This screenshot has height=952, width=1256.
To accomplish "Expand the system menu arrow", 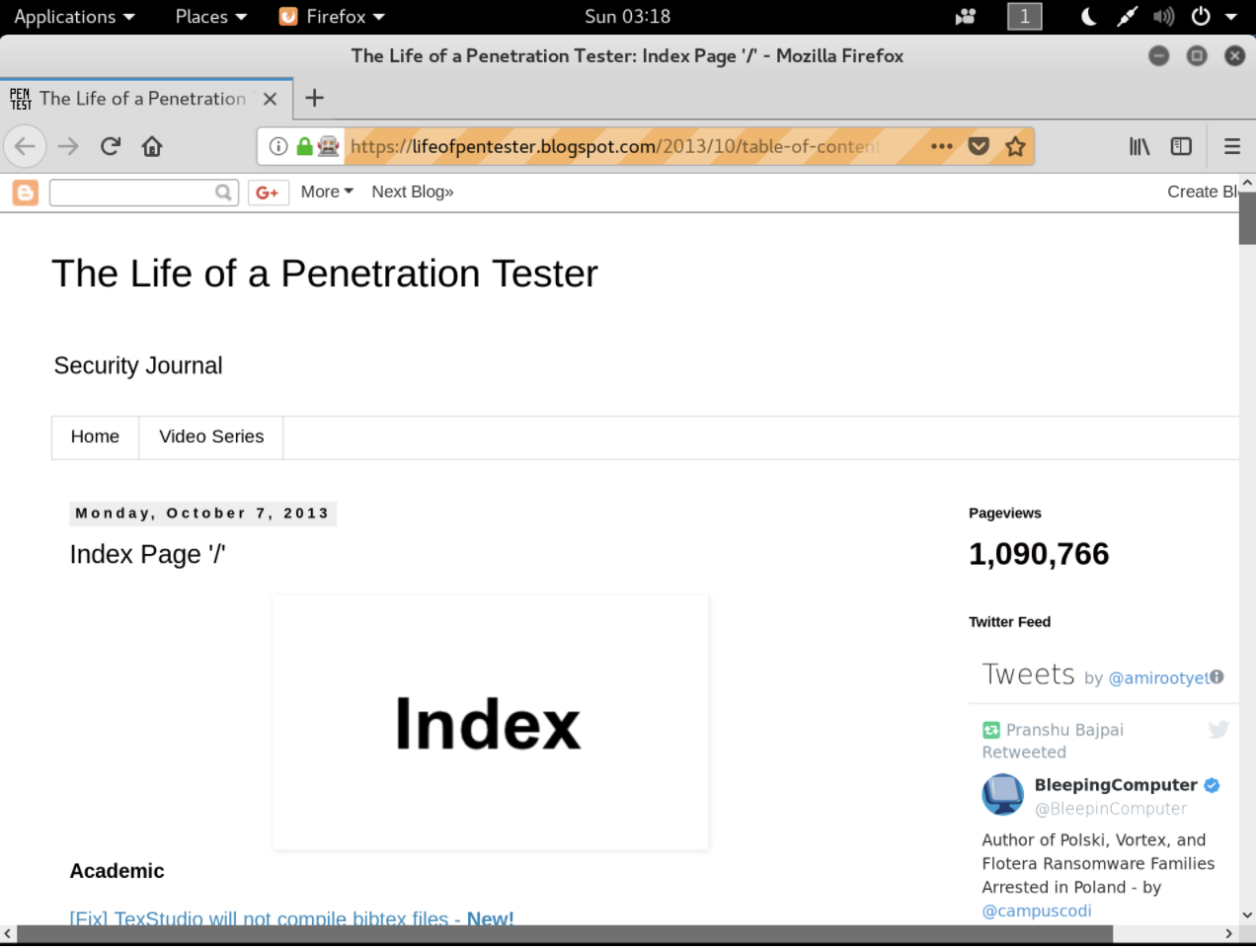I will 1230,17.
